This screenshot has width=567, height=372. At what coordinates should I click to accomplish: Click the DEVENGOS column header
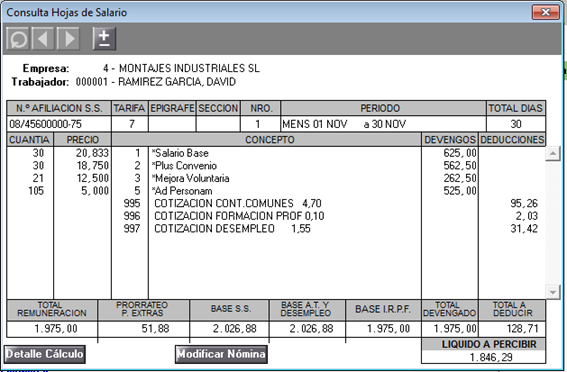pyautogui.click(x=450, y=140)
